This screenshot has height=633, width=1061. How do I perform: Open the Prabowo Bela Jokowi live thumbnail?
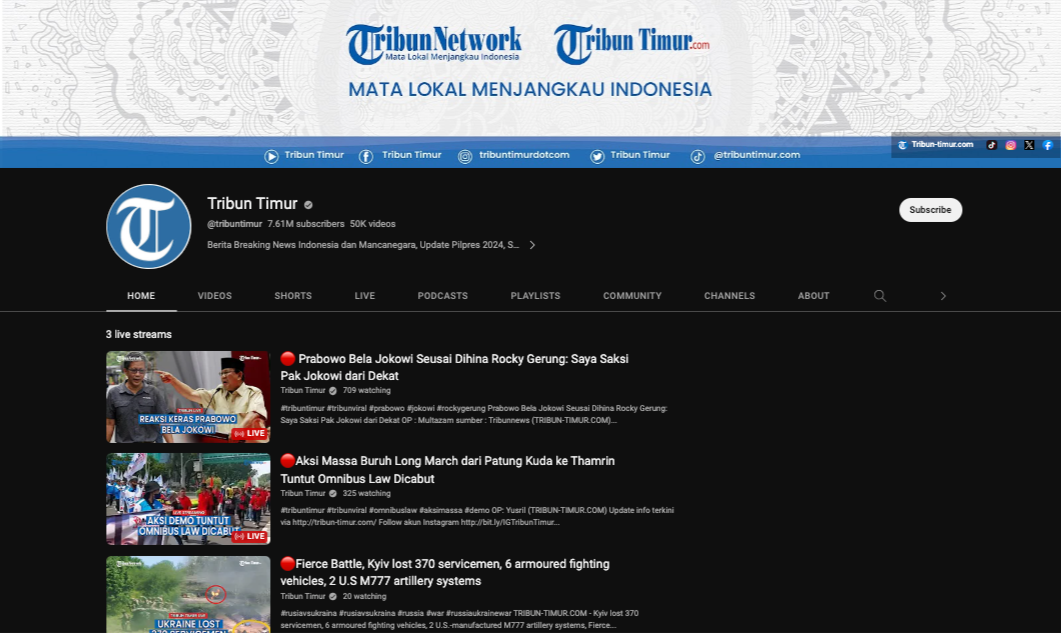pos(188,397)
